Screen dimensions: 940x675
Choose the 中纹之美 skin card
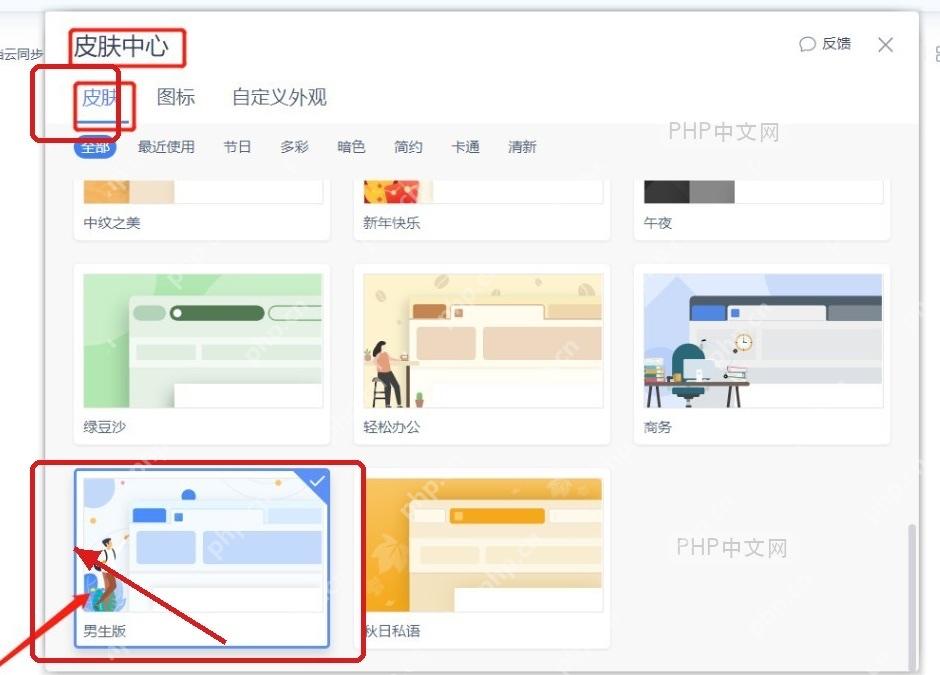[202, 210]
